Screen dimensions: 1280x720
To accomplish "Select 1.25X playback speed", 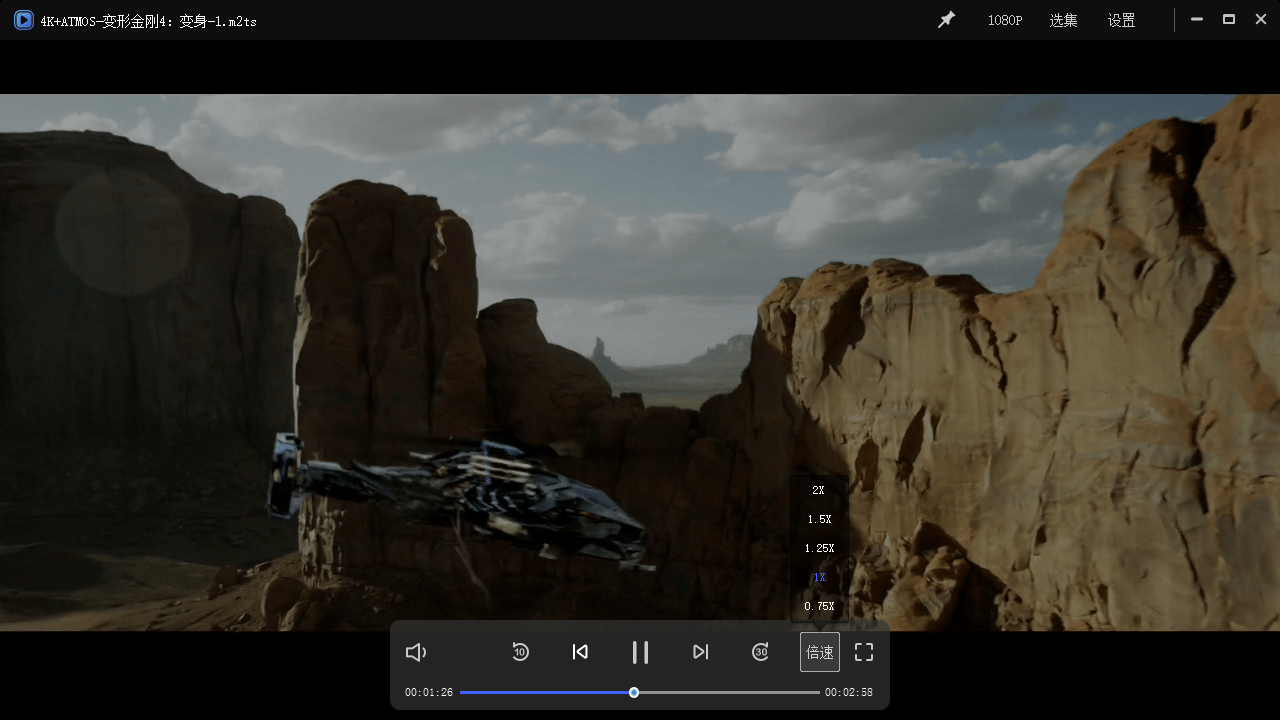I will point(819,549).
